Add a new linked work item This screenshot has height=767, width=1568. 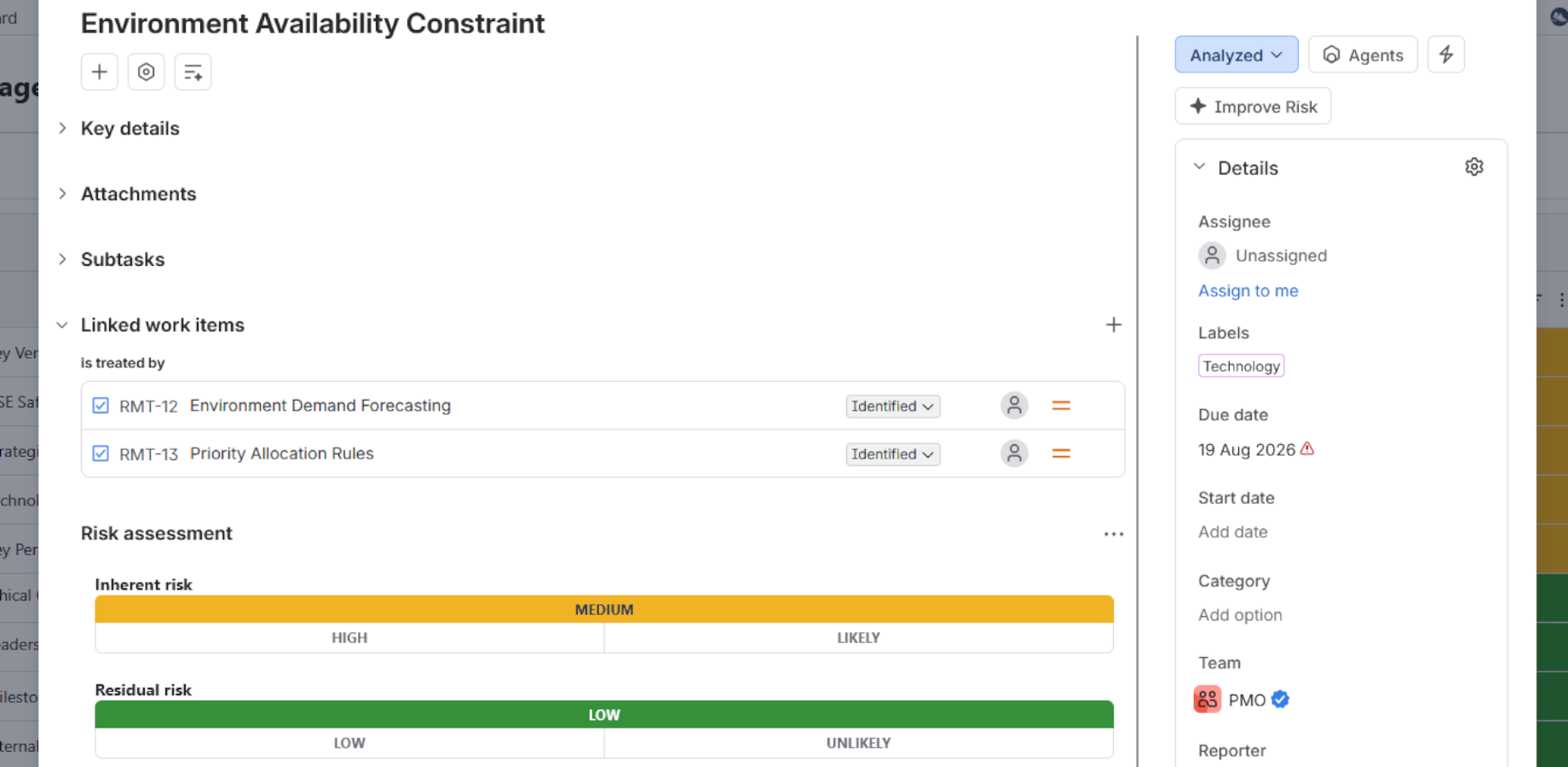point(1113,325)
